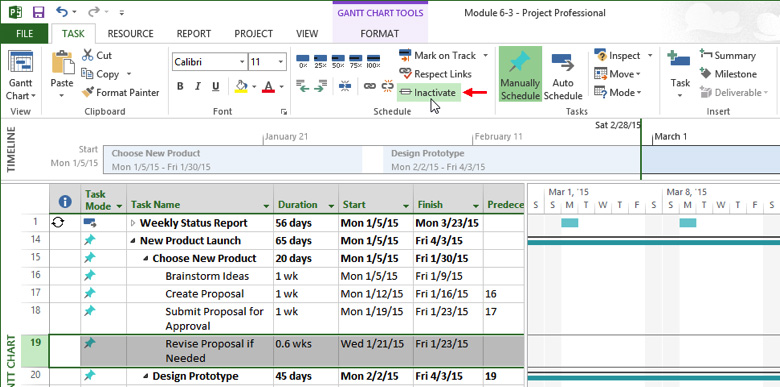The width and height of the screenshot is (780, 387).
Task: Toggle Bold formatting
Action: [180, 87]
